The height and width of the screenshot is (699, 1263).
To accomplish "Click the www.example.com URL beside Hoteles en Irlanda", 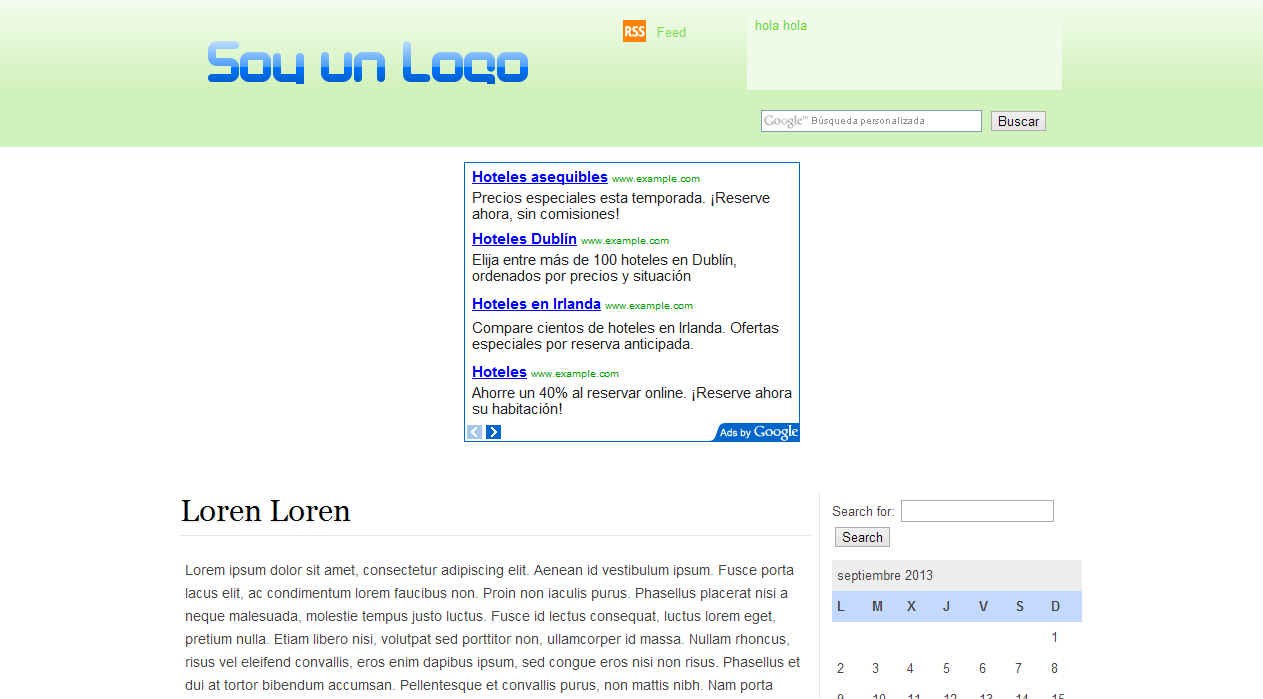I will (649, 306).
